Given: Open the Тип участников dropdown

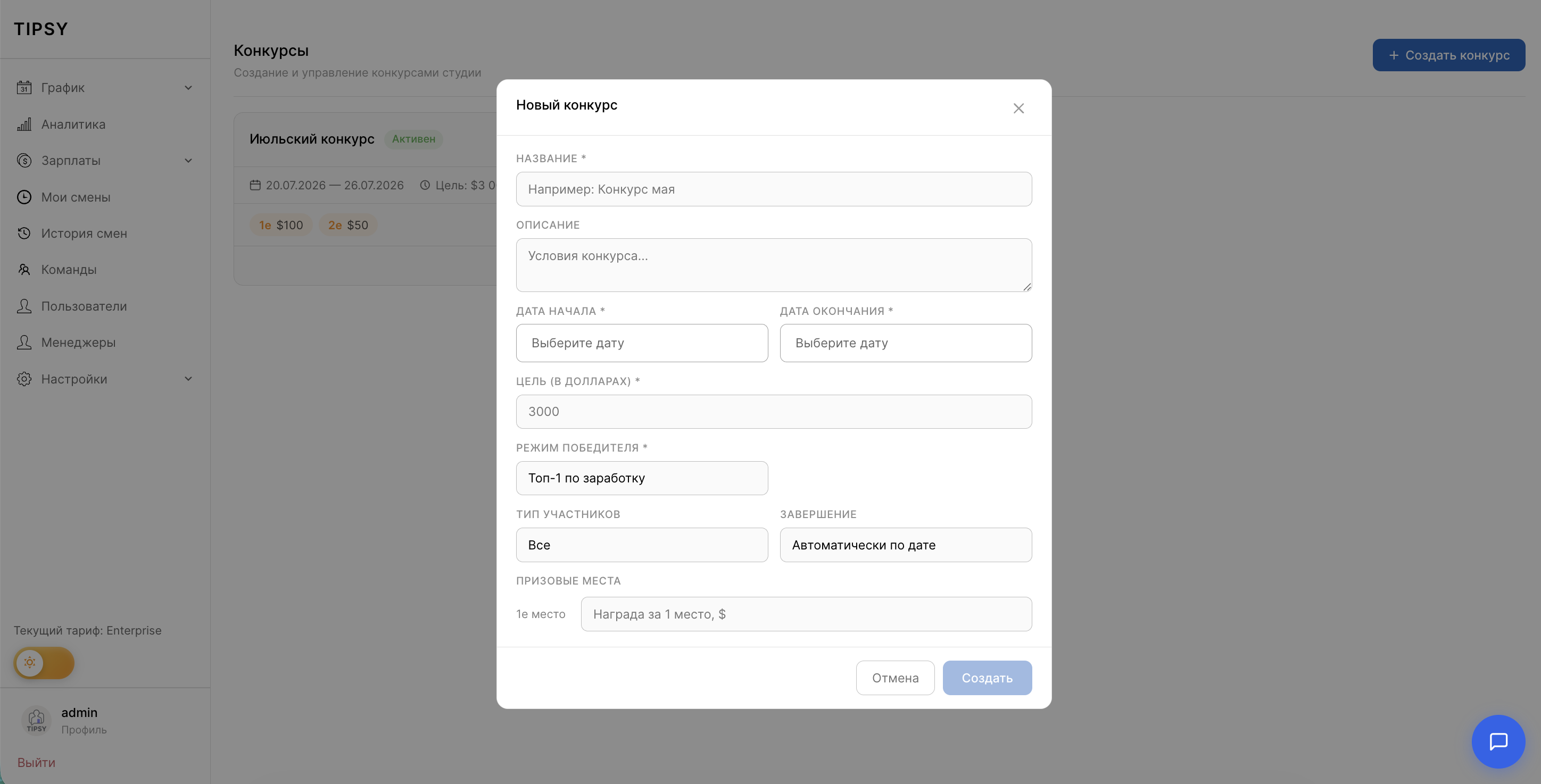Looking at the screenshot, I should point(642,545).
